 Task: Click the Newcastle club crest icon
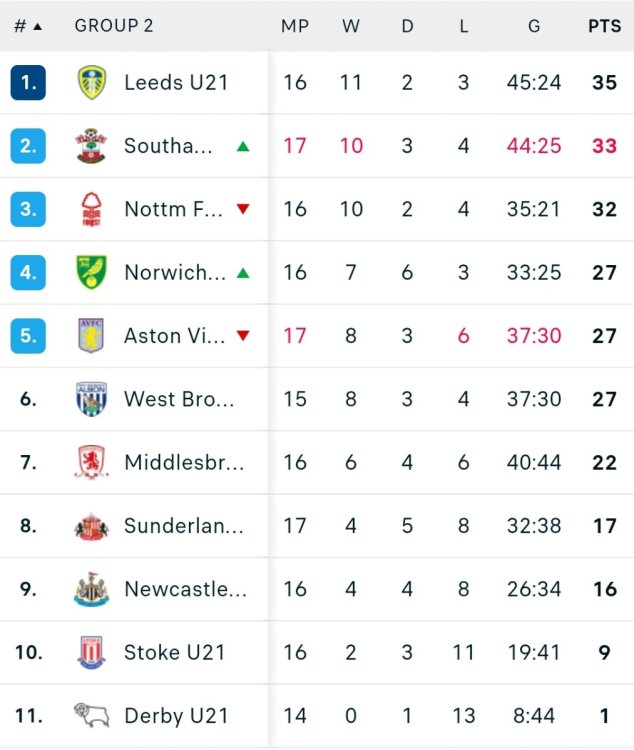pyautogui.click(x=92, y=589)
